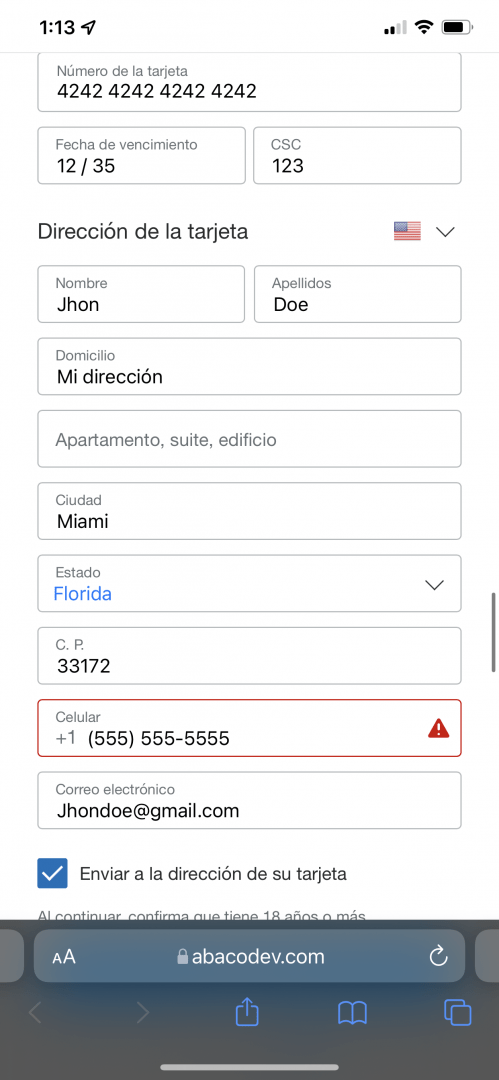Tap the Safari back arrow
This screenshot has height=1080, width=499.
(35, 1012)
